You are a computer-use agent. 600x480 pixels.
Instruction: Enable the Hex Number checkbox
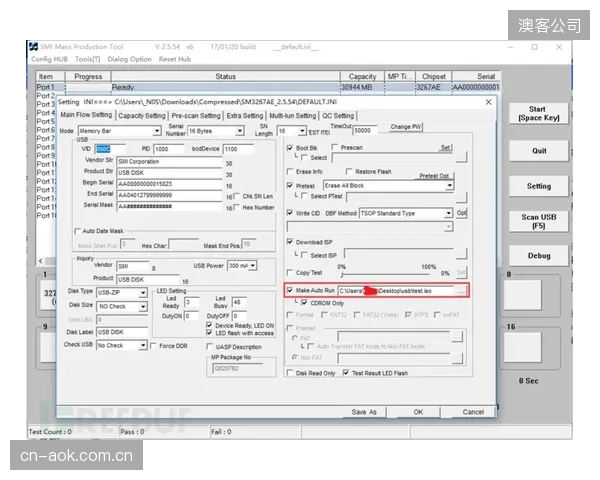point(236,207)
